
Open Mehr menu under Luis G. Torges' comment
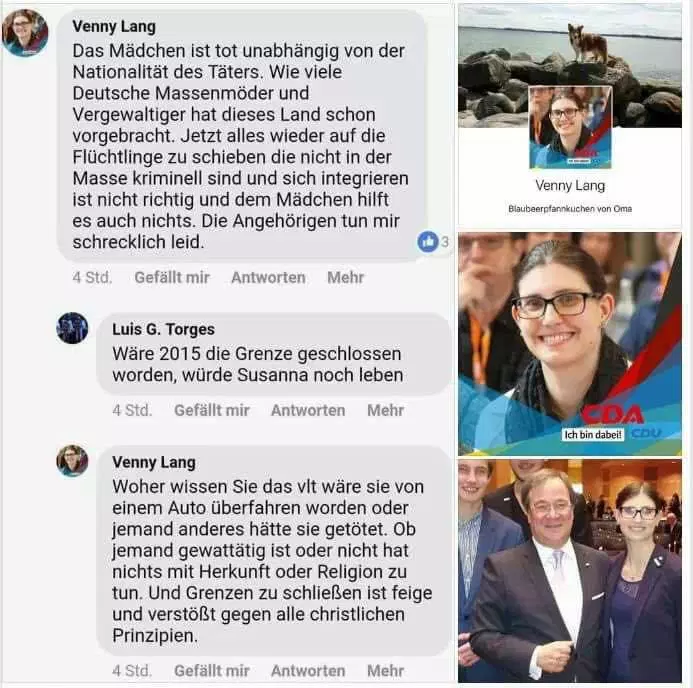[385, 410]
